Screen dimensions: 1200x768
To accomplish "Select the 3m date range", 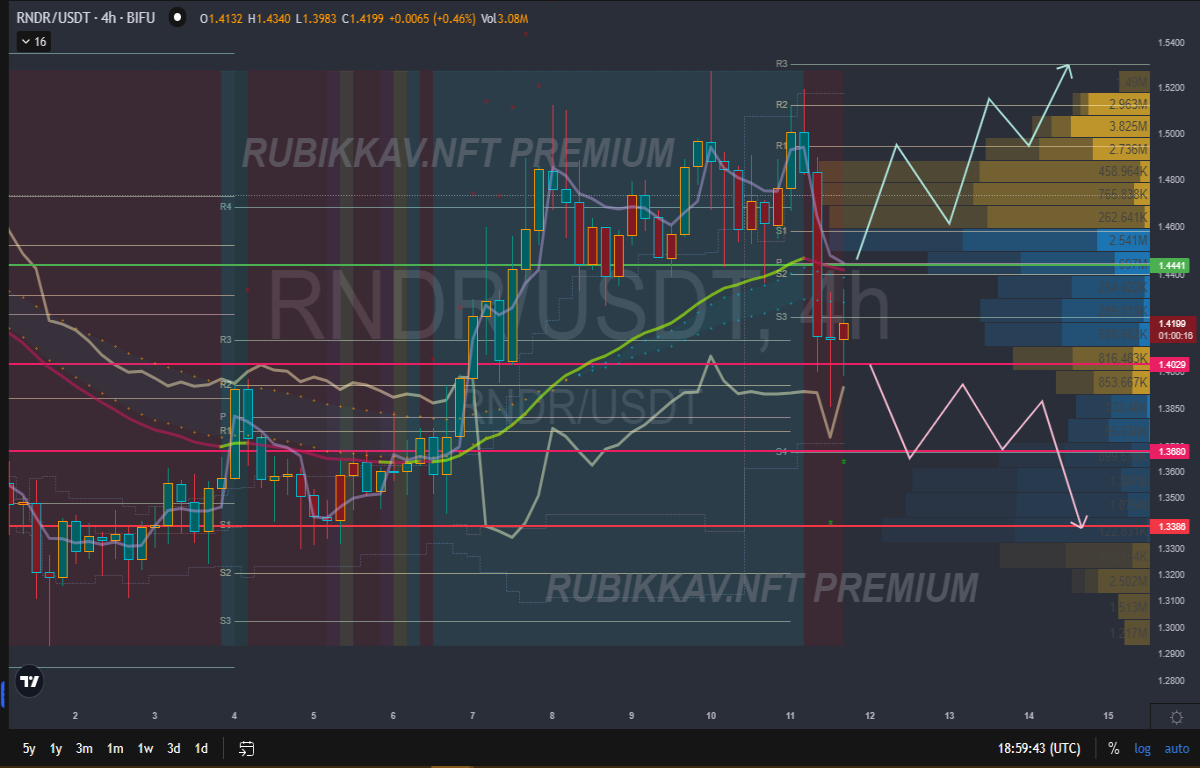I will pyautogui.click(x=85, y=748).
